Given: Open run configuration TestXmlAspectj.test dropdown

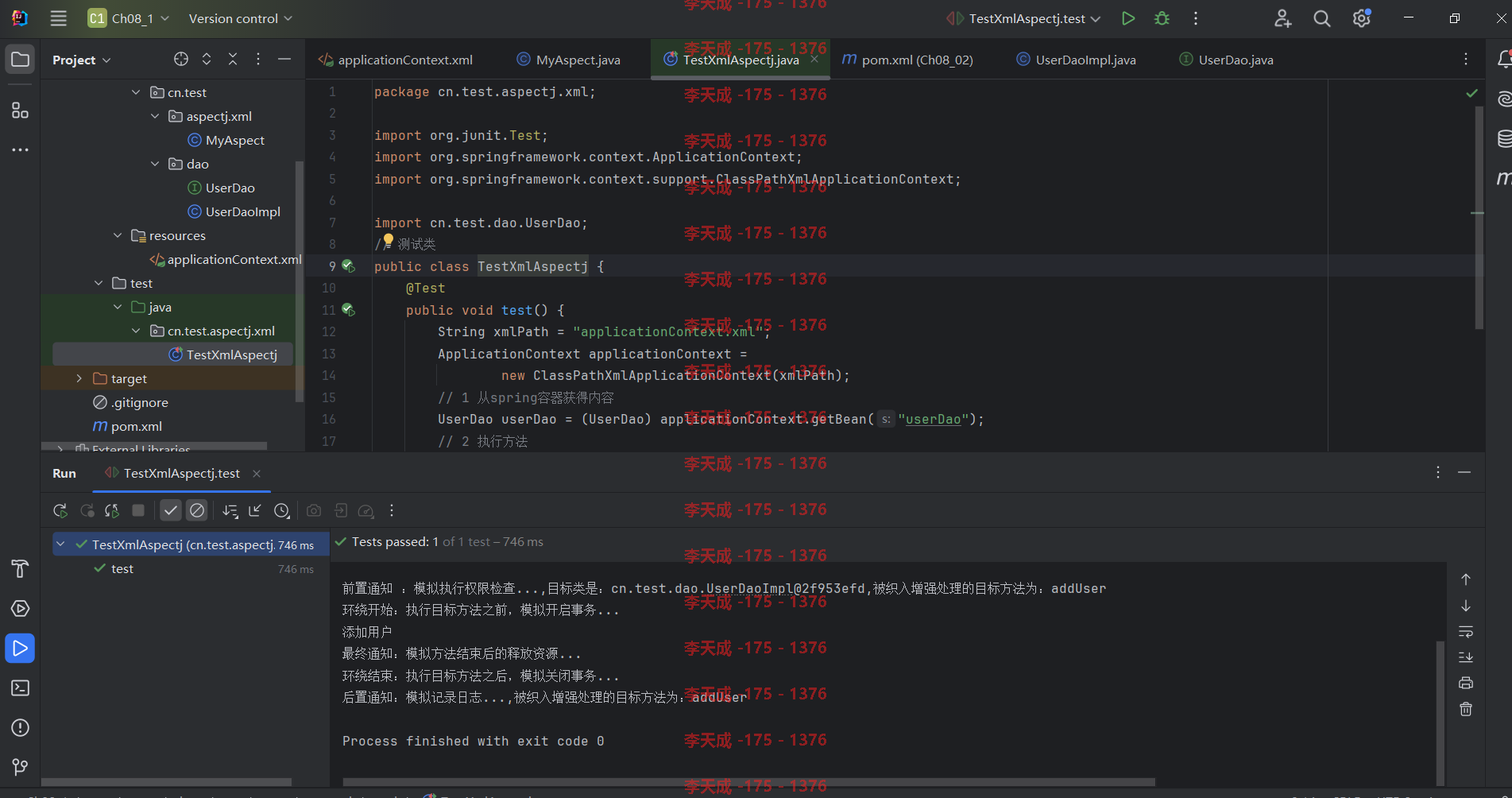Looking at the screenshot, I should pyautogui.click(x=1024, y=18).
